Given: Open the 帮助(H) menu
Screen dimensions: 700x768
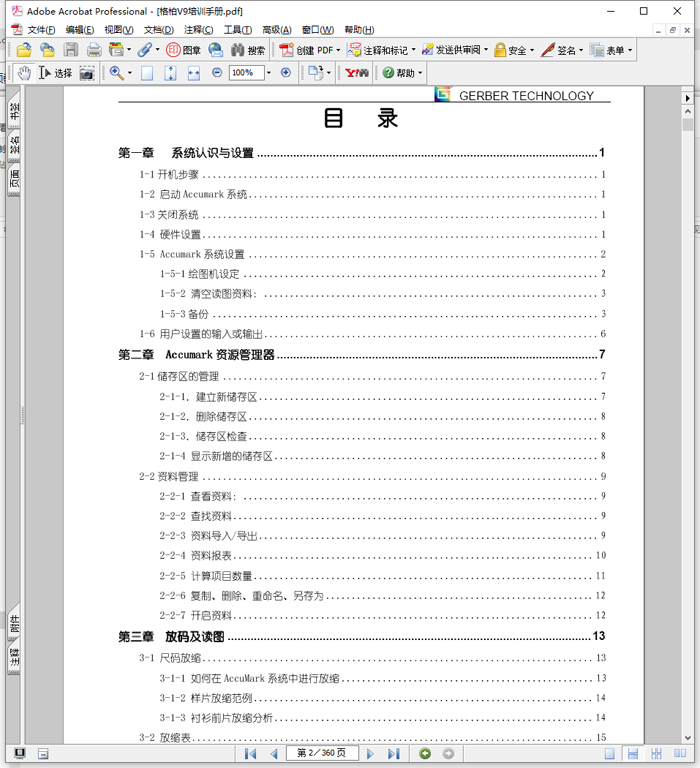Looking at the screenshot, I should [x=359, y=30].
